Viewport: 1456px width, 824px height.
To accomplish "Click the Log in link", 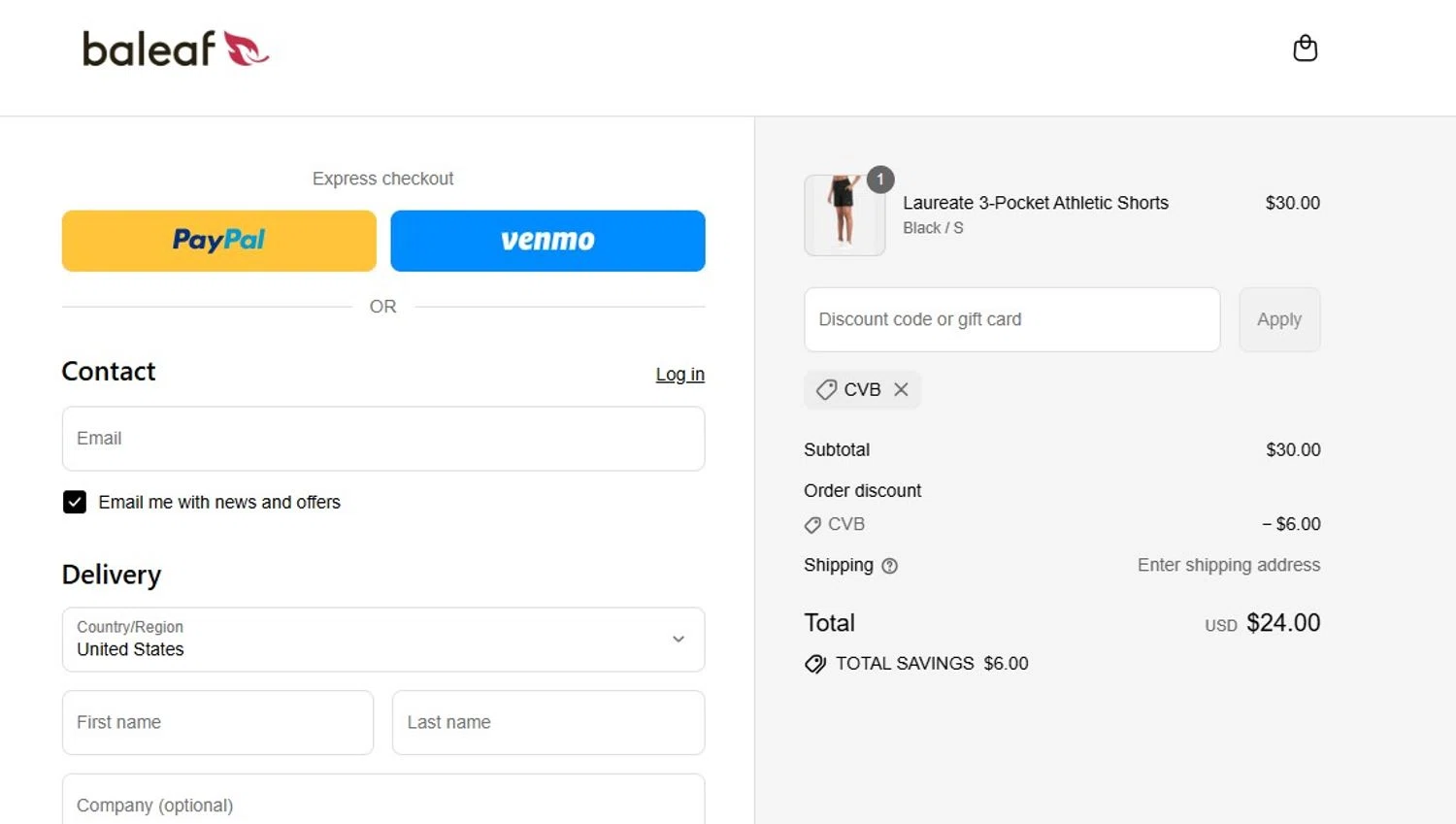I will [x=679, y=375].
